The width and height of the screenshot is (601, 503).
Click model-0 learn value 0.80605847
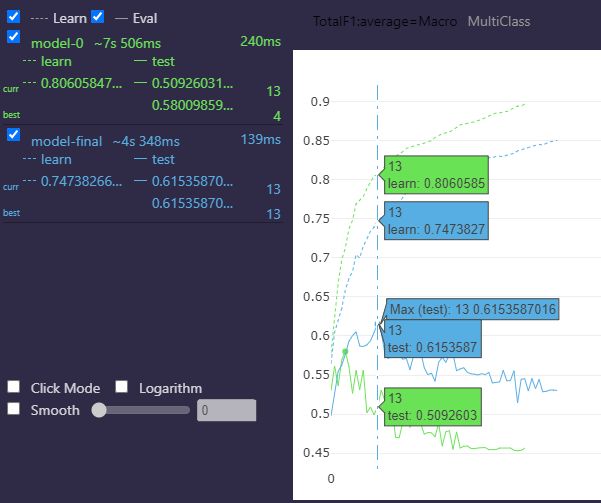click(x=81, y=83)
